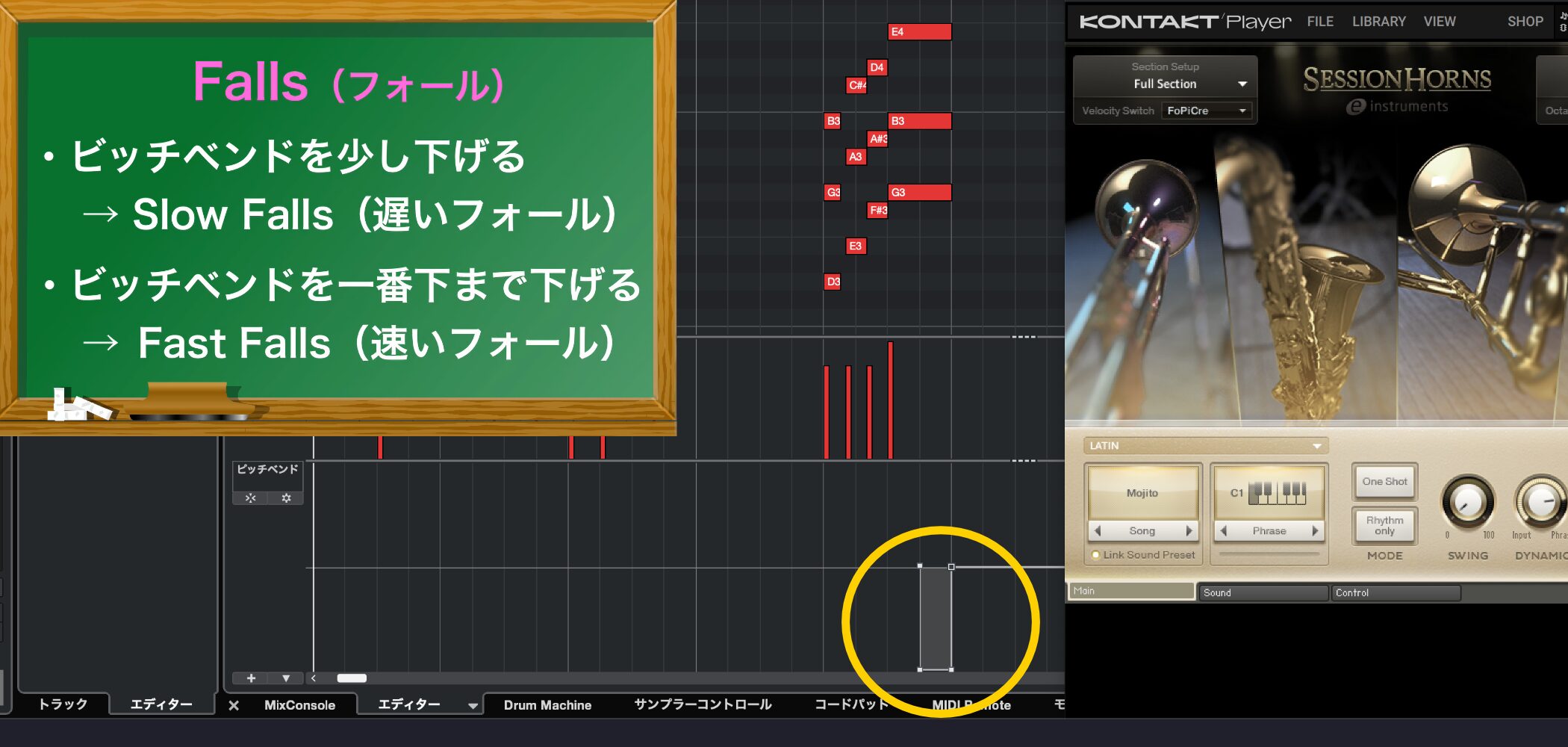Select the long B3 note
The image size is (1568, 747).
pyautogui.click(x=919, y=121)
